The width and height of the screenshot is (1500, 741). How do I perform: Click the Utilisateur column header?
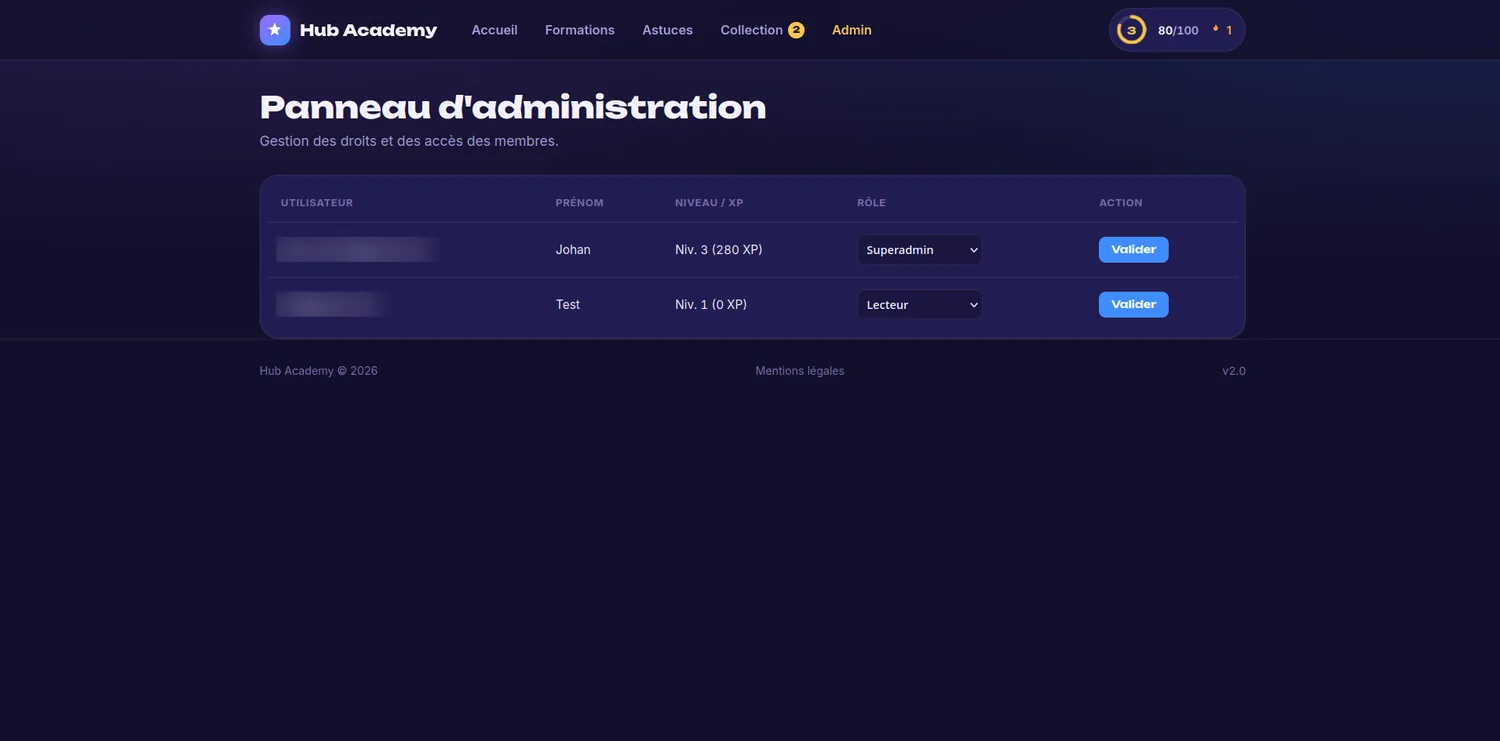(x=317, y=203)
